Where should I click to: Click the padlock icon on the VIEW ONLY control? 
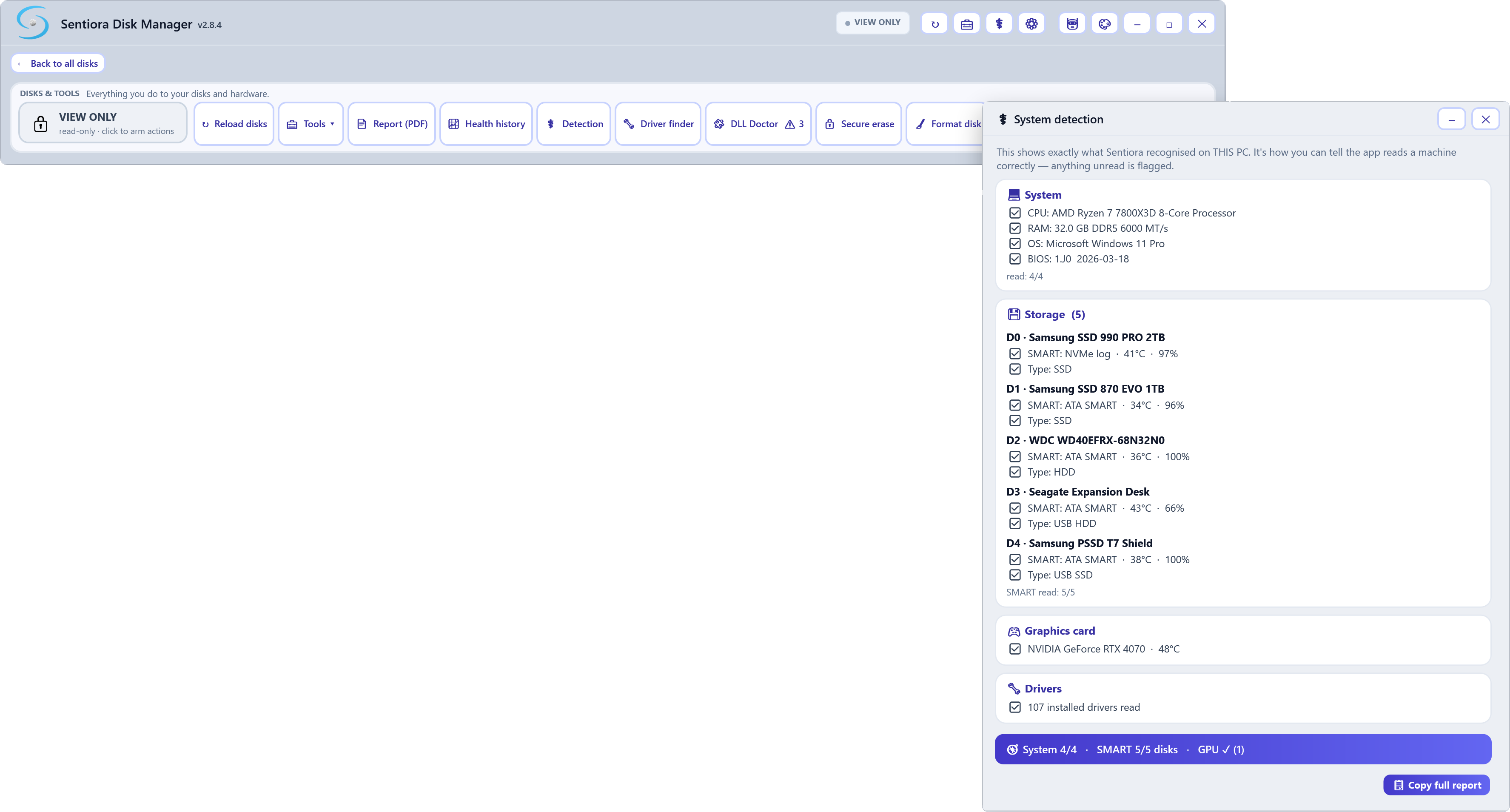point(40,124)
